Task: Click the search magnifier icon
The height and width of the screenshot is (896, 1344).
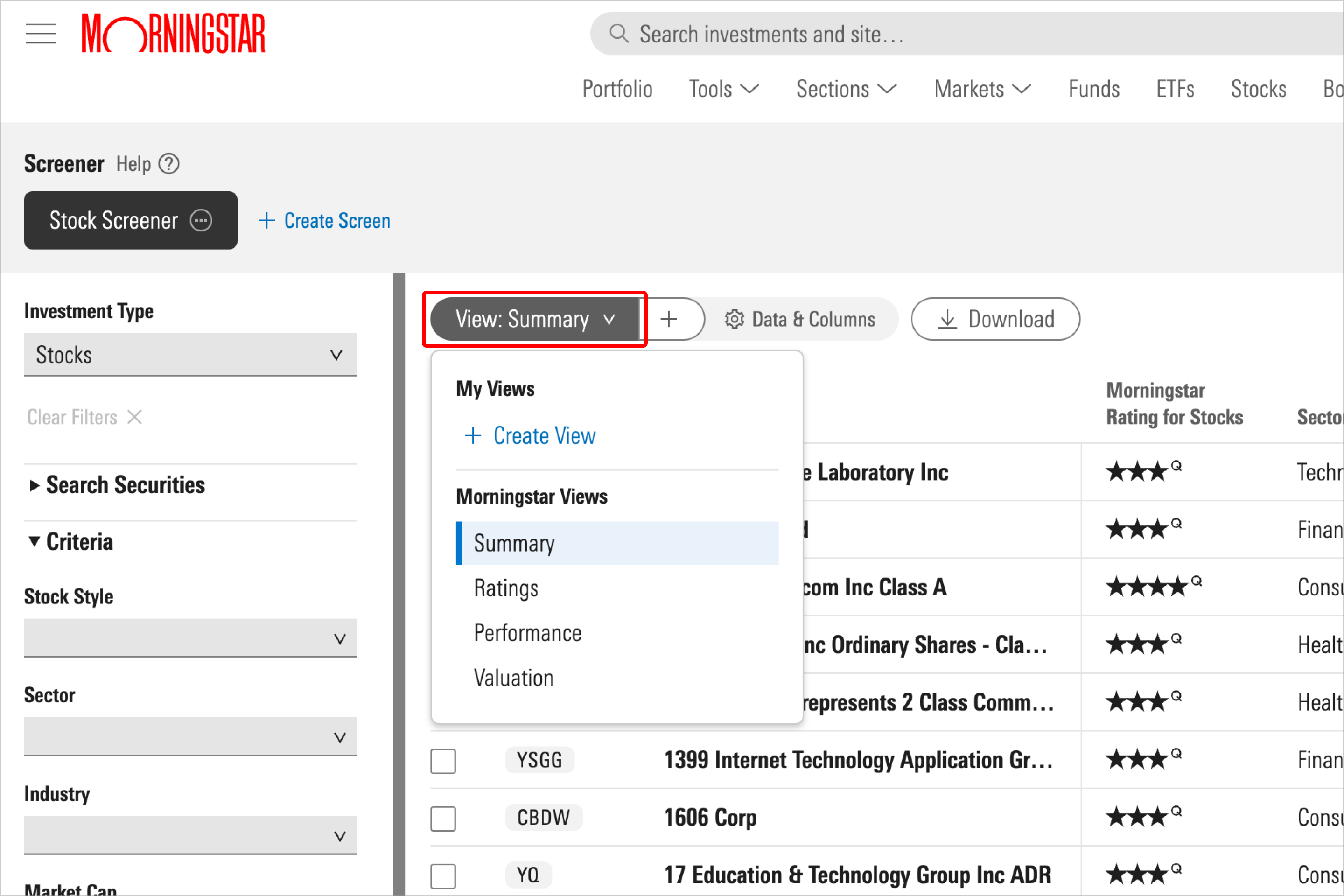Action: [x=618, y=34]
